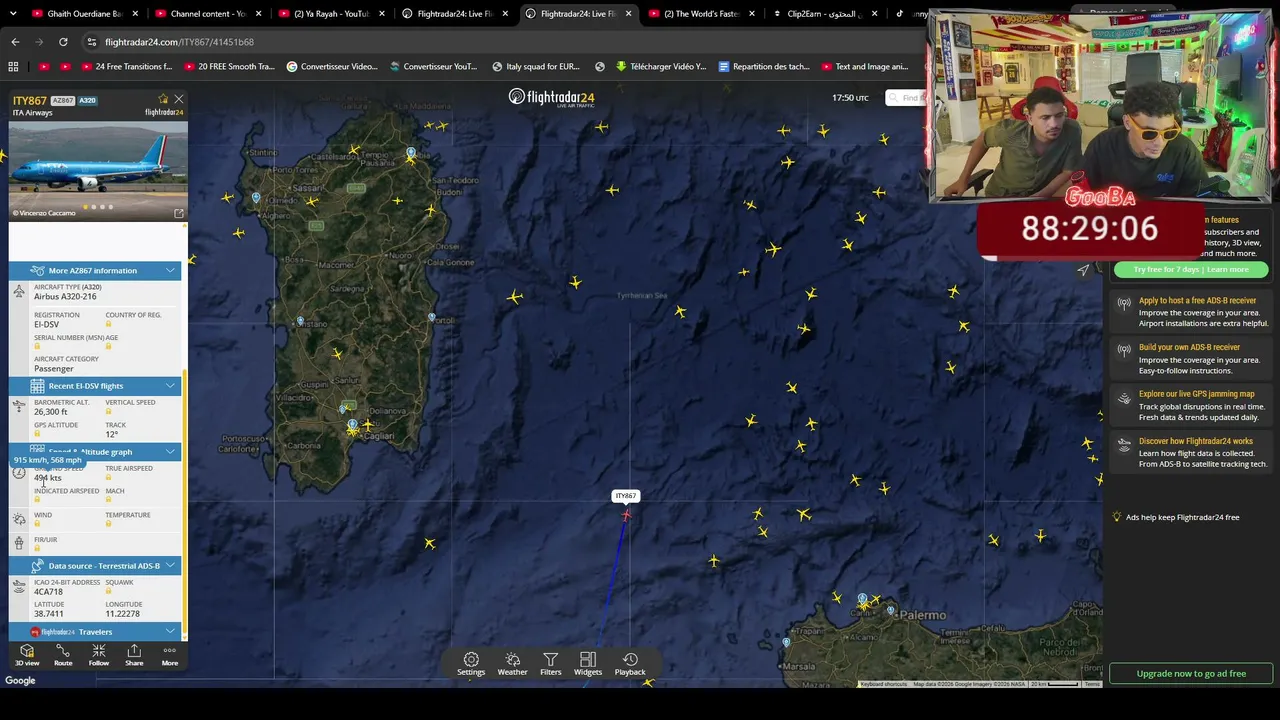Image resolution: width=1280 pixels, height=720 pixels.
Task: Open Télécharger Vidéo Y... bookmark
Action: pyautogui.click(x=660, y=67)
